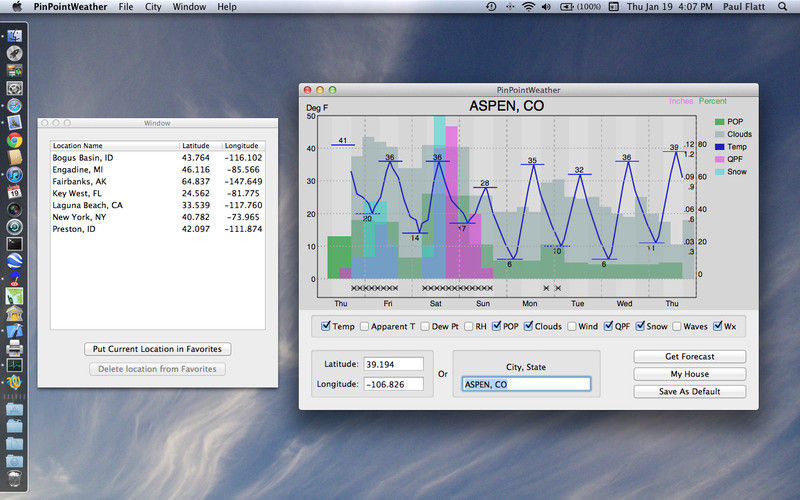Image resolution: width=800 pixels, height=500 pixels.
Task: Click Delete location from Favorites button
Action: (157, 369)
